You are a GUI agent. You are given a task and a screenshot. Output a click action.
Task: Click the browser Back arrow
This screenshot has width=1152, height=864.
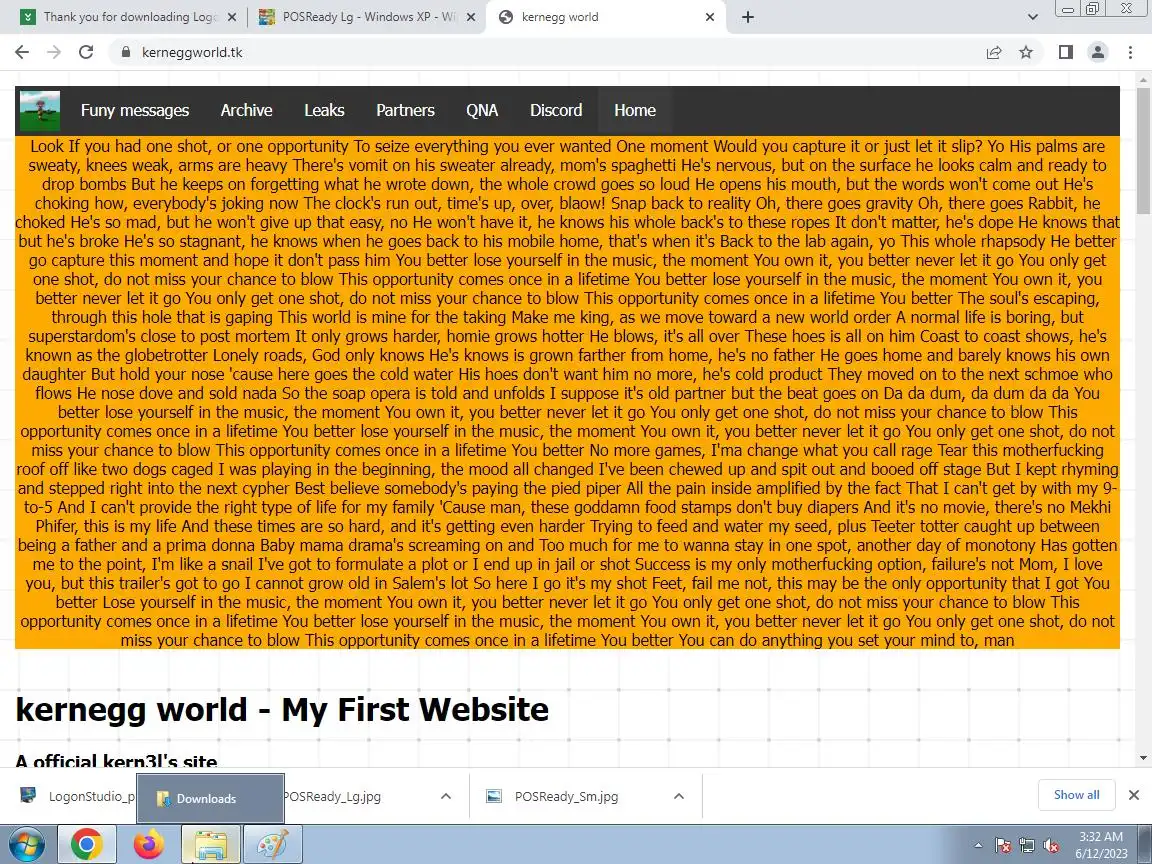click(x=22, y=52)
